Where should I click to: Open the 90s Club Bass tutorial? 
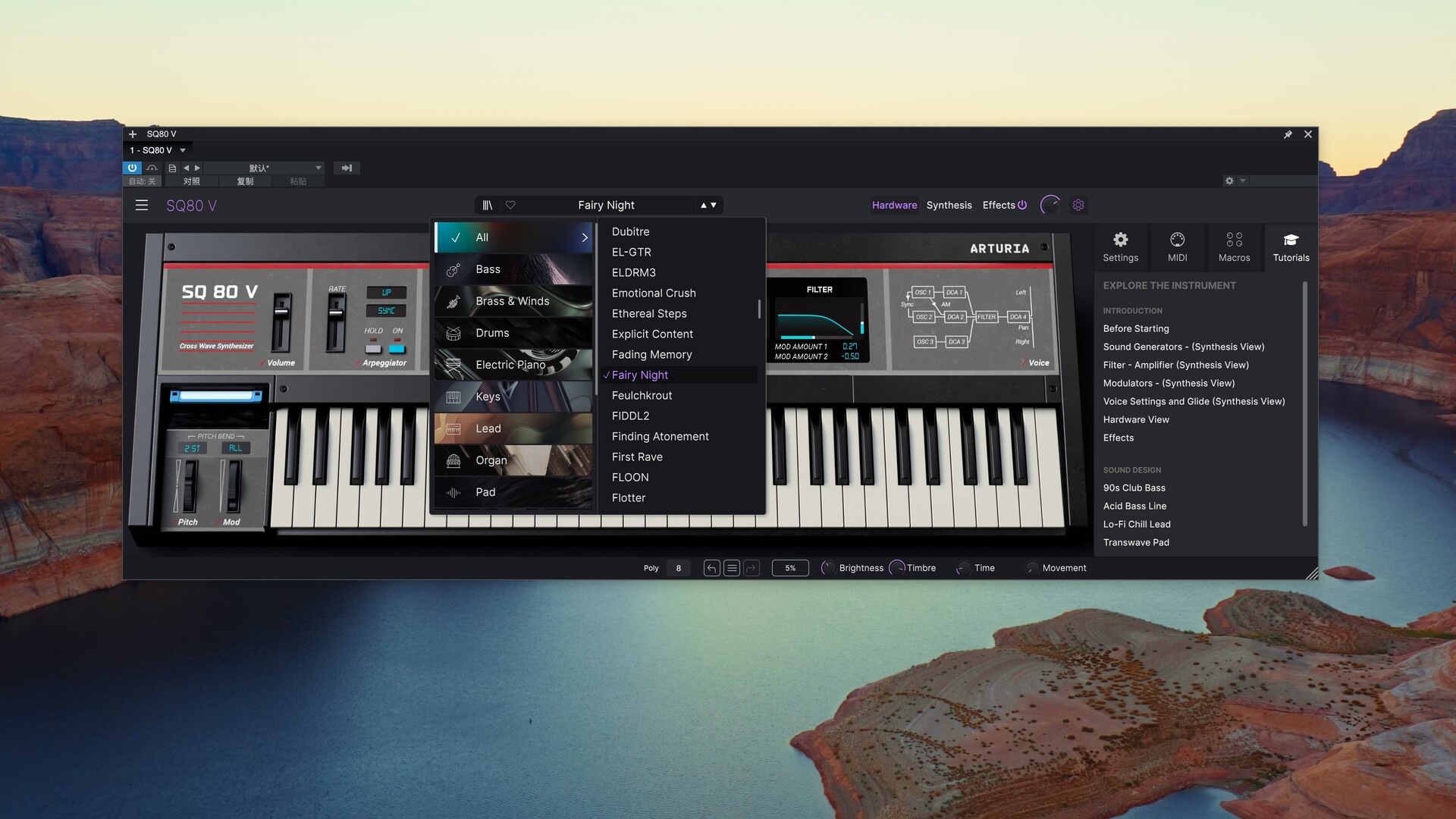click(x=1134, y=488)
